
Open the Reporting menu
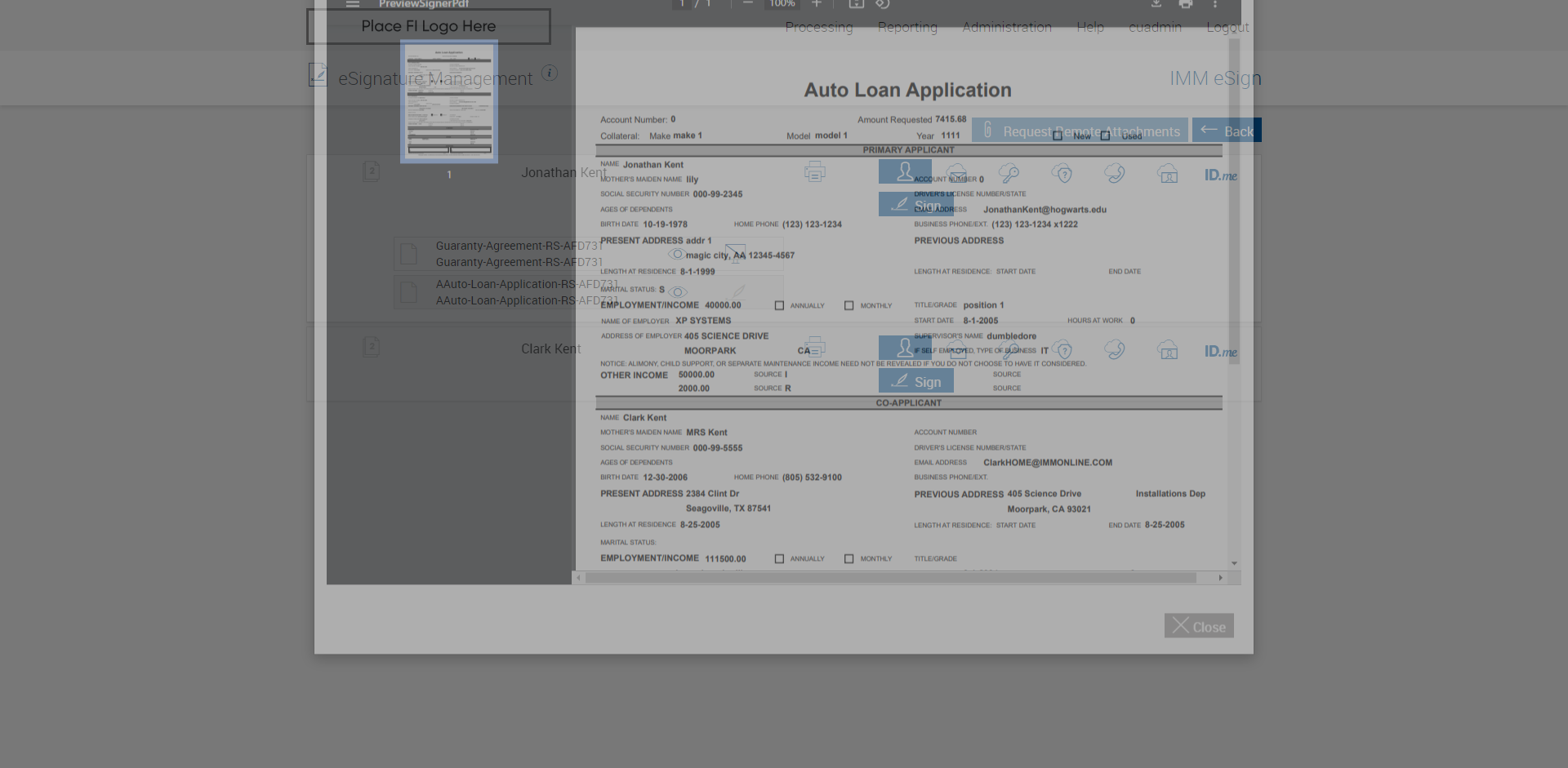click(907, 27)
